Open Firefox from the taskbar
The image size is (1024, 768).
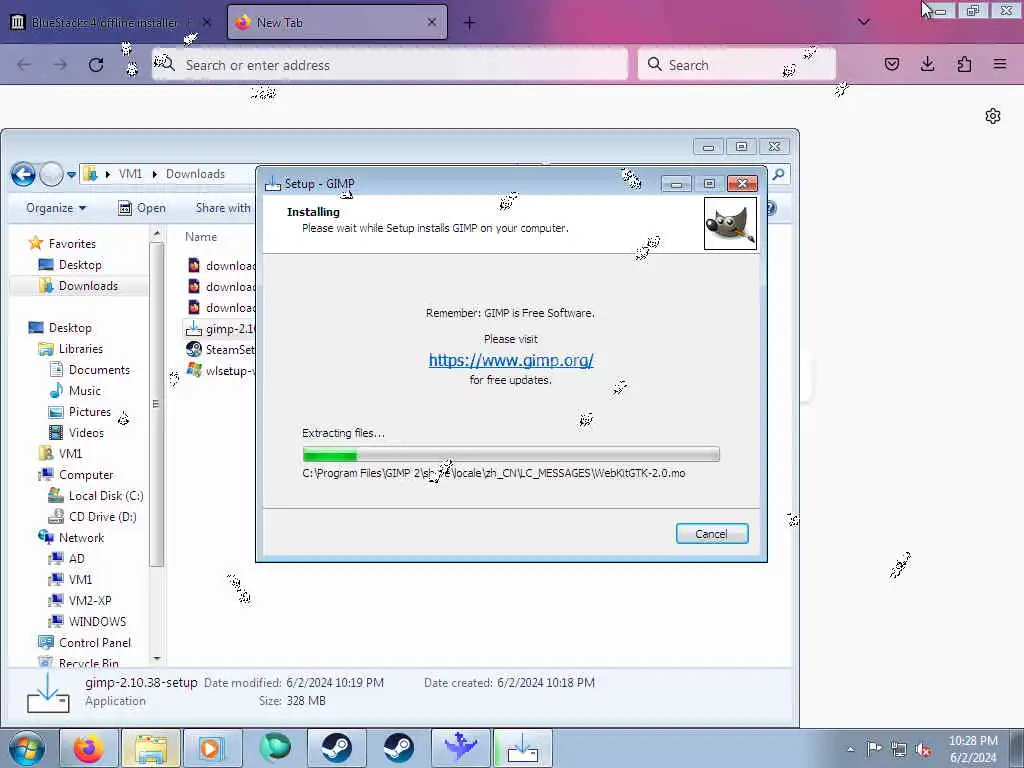click(88, 748)
